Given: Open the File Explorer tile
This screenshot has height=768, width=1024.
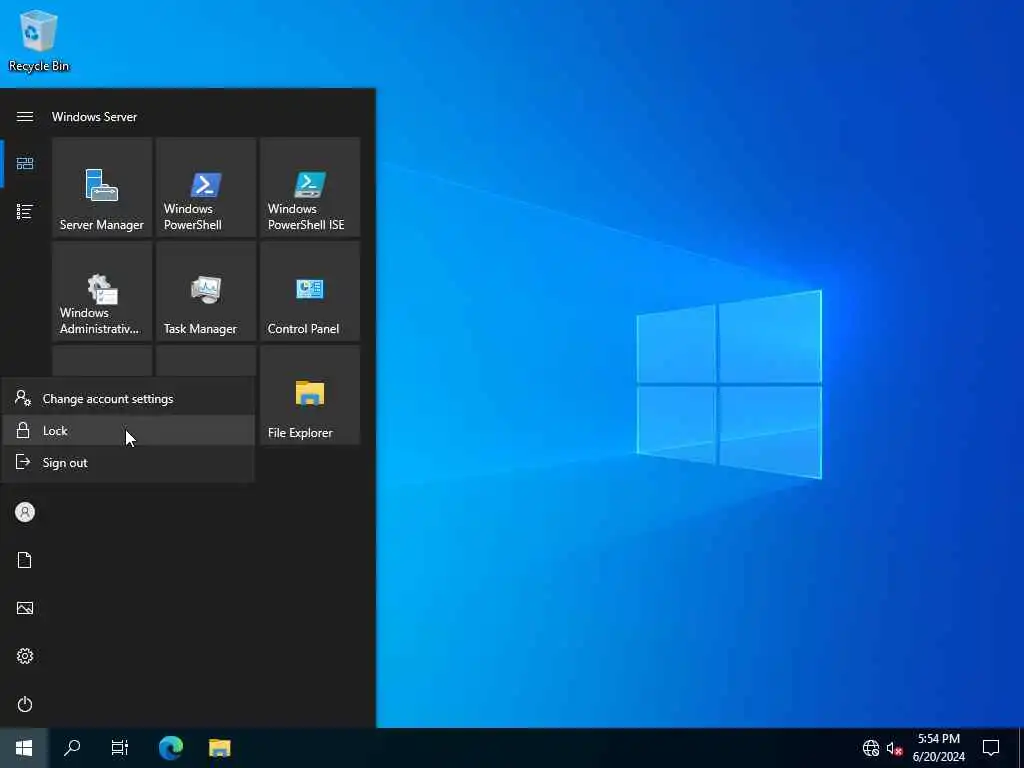Looking at the screenshot, I should point(310,395).
